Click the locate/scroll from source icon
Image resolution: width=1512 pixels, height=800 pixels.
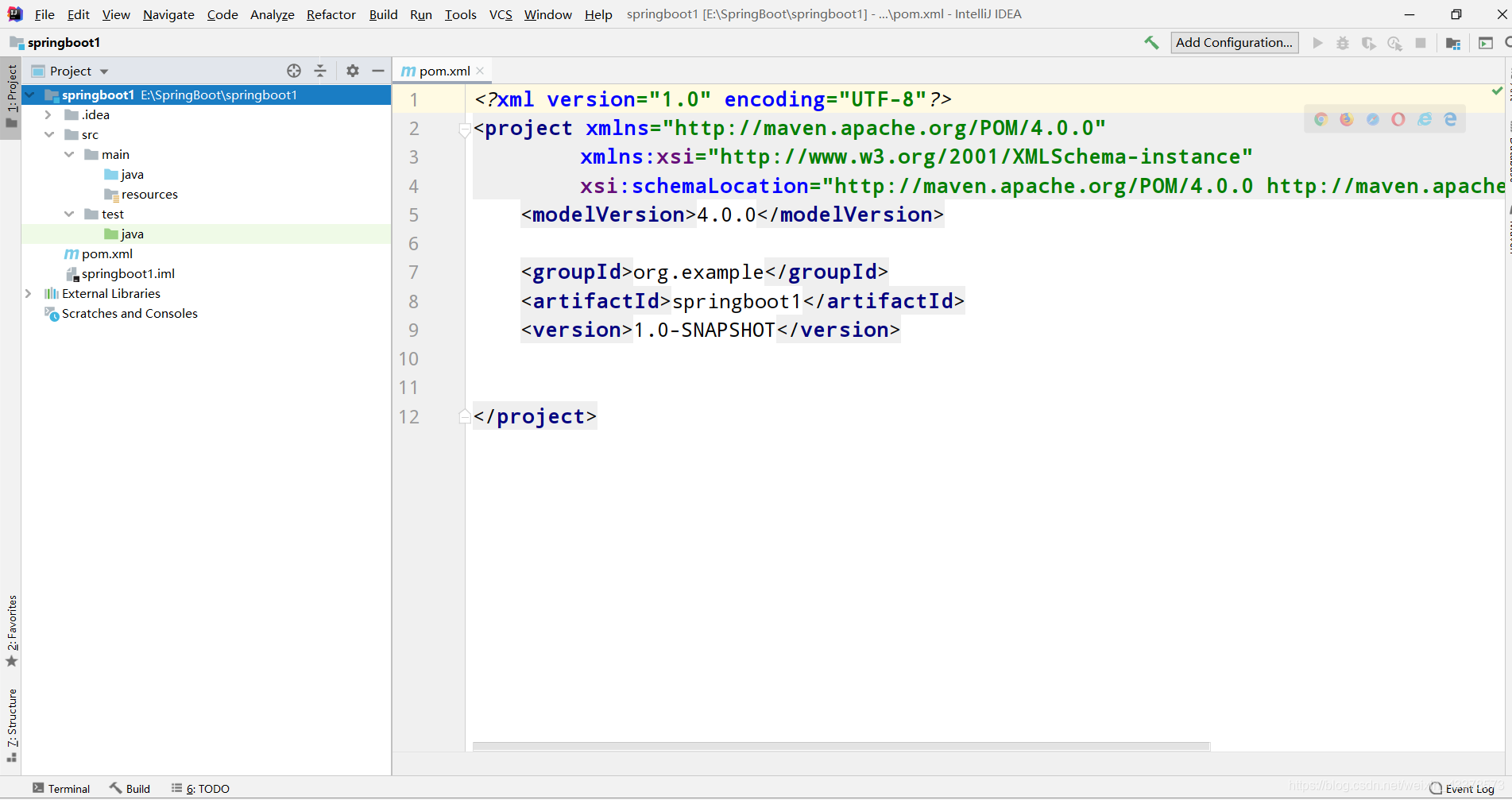click(x=294, y=71)
